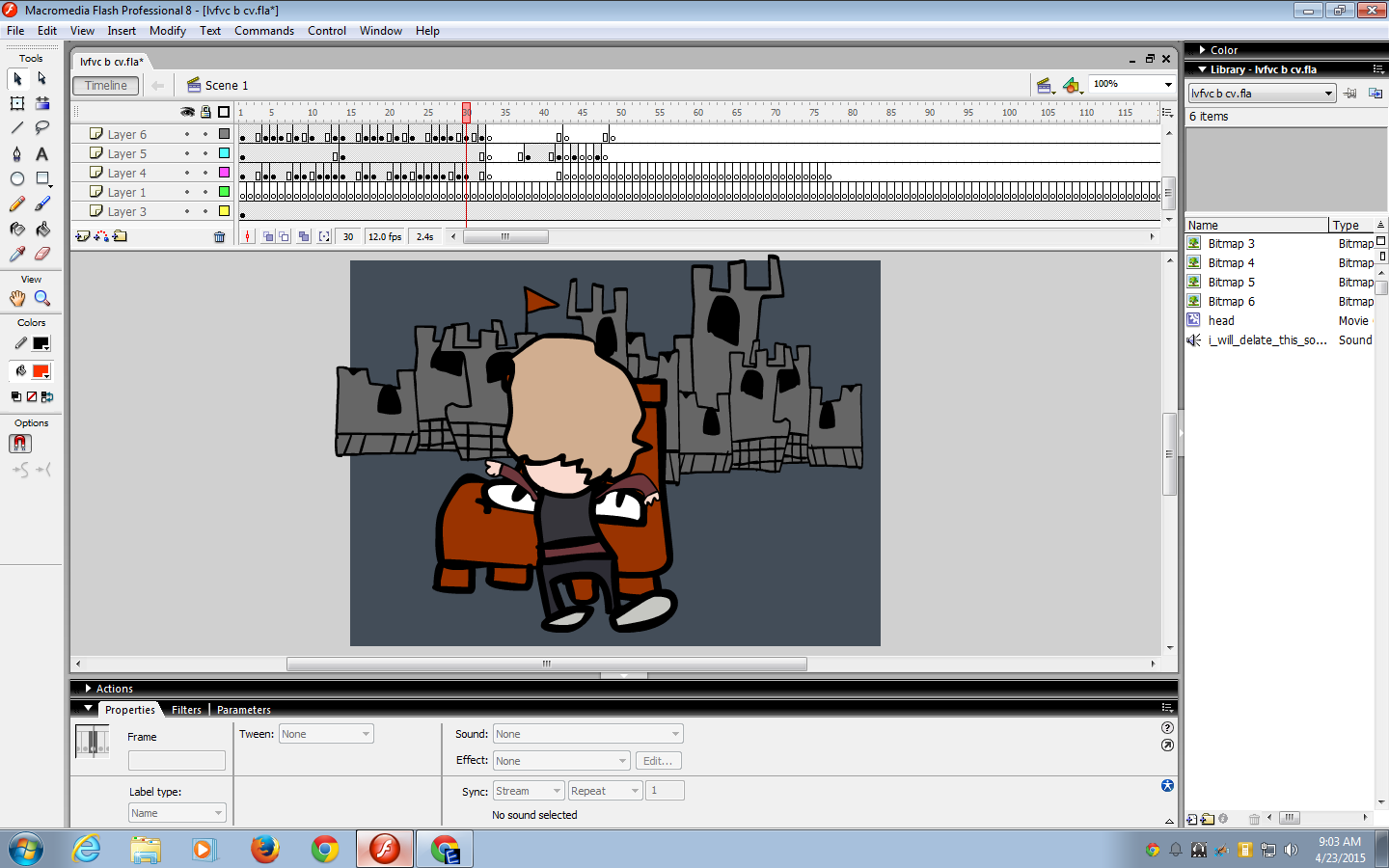Select the Brush tool
The image size is (1389, 868).
coord(42,203)
